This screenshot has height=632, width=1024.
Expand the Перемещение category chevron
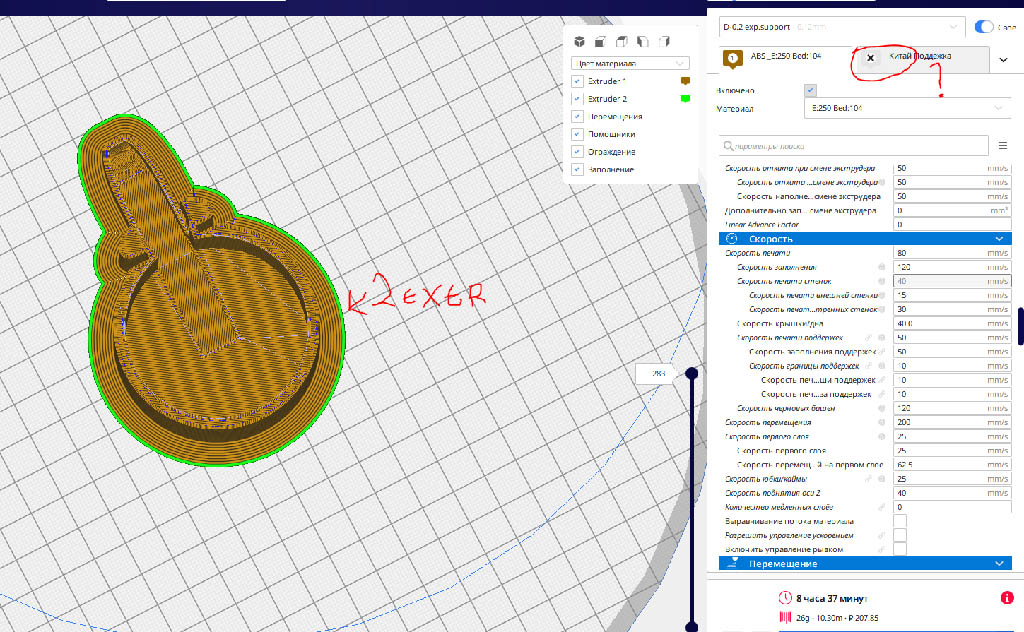(x=999, y=563)
